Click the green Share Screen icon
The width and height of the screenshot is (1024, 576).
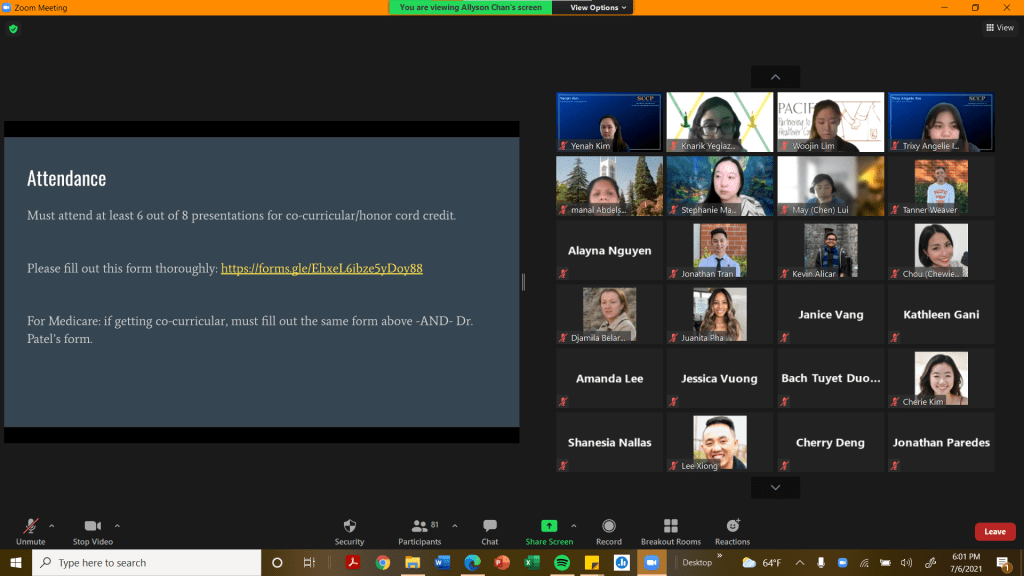coord(549,526)
